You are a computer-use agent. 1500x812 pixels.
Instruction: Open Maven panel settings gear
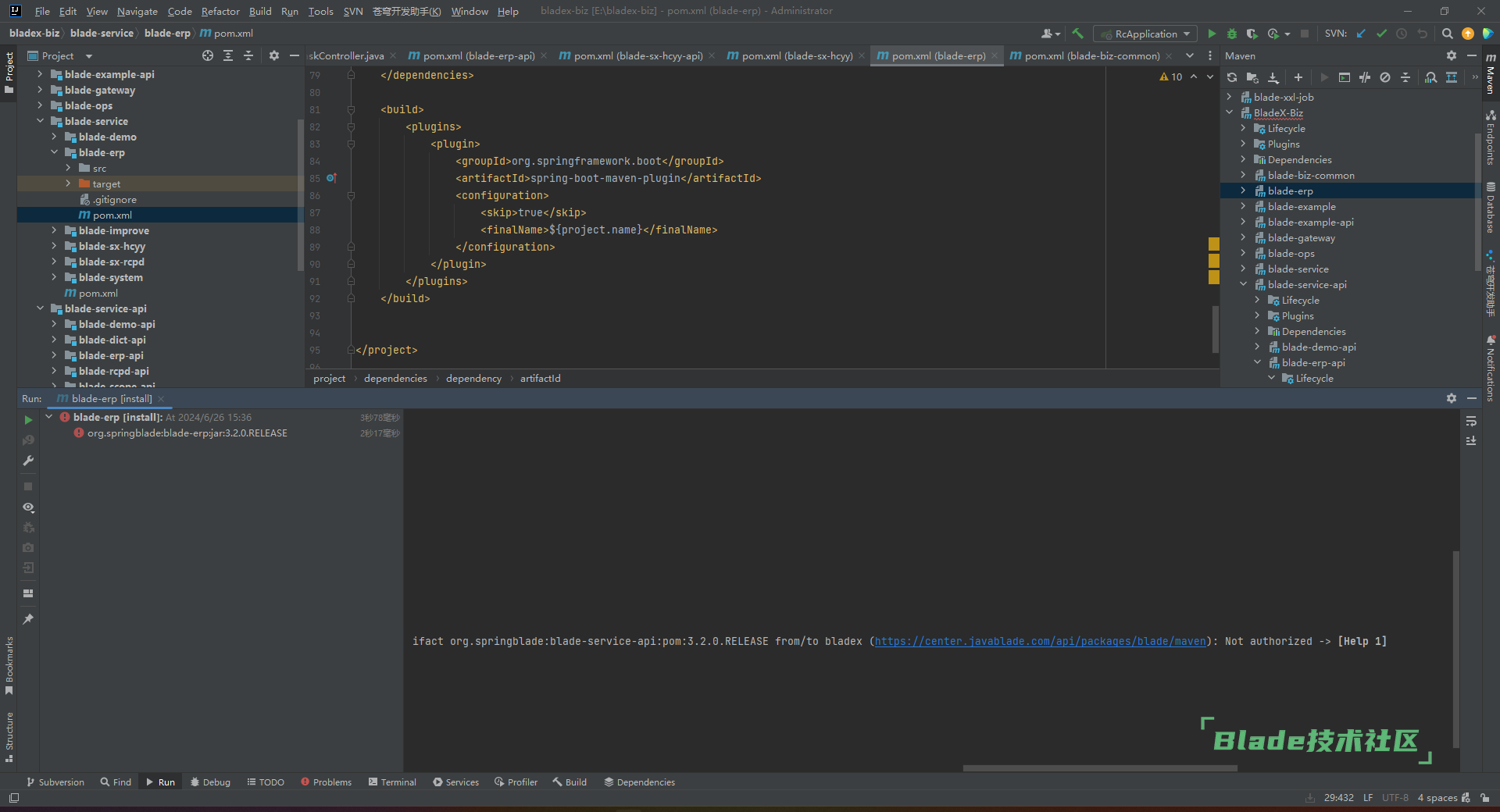point(1452,55)
